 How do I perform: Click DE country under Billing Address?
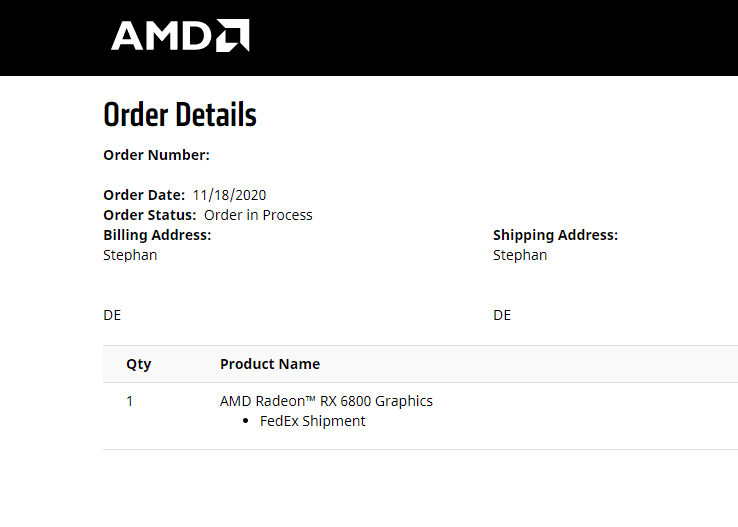112,315
